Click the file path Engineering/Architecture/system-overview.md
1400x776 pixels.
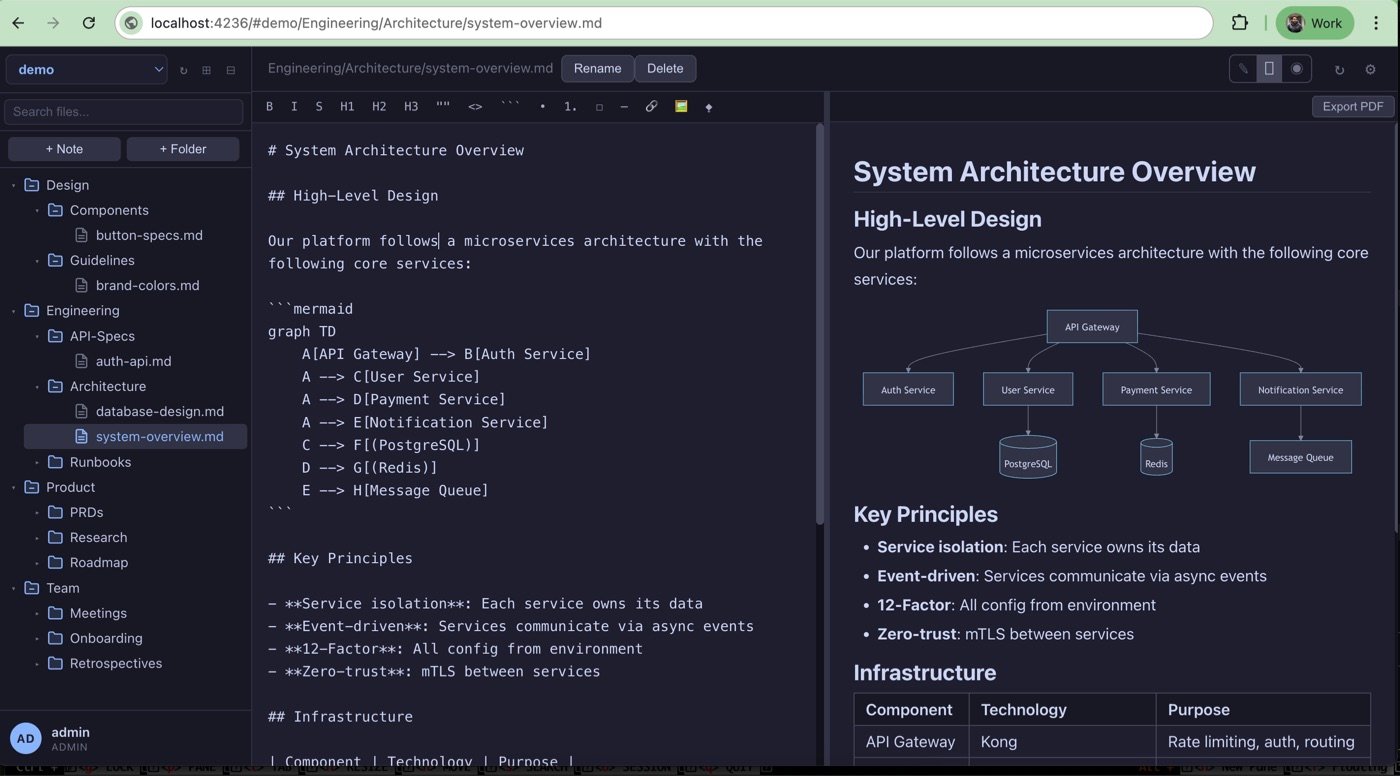click(410, 68)
